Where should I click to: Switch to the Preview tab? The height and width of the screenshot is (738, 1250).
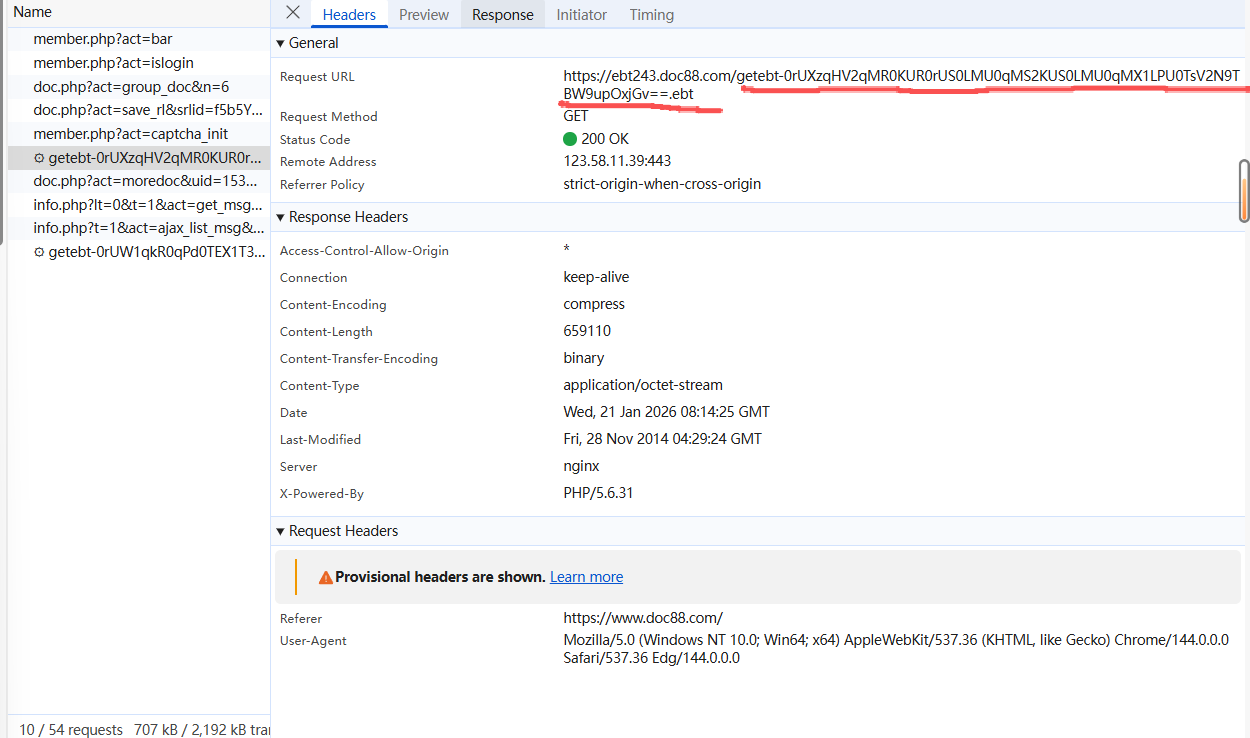(424, 14)
